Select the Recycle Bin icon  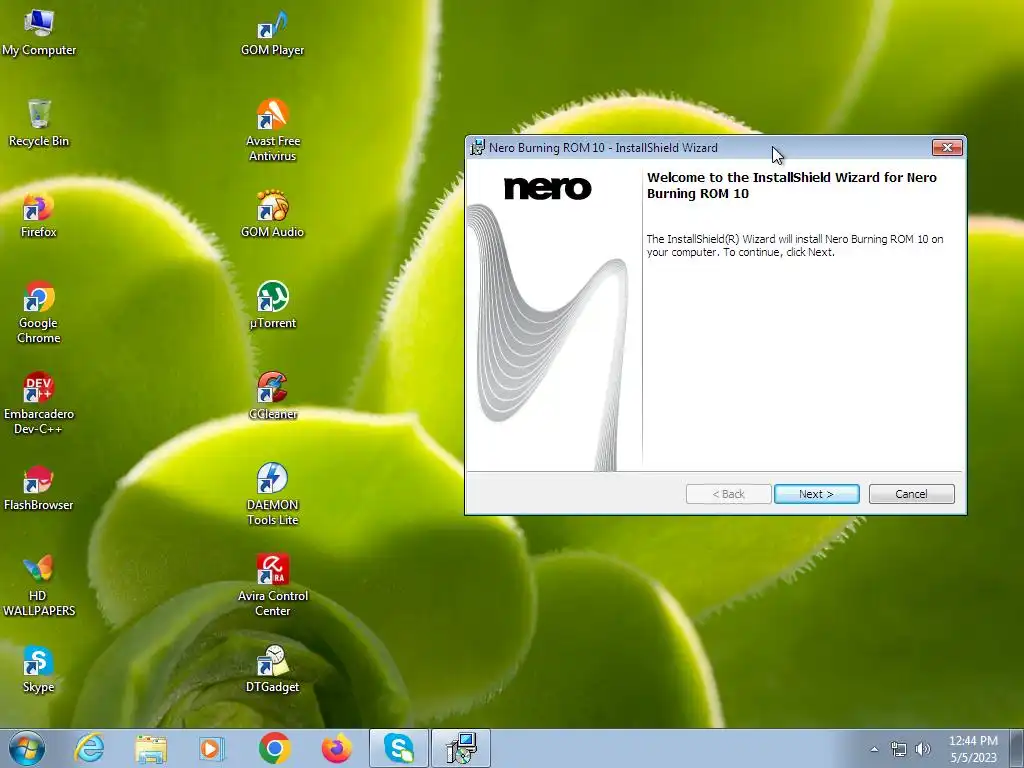click(x=39, y=123)
